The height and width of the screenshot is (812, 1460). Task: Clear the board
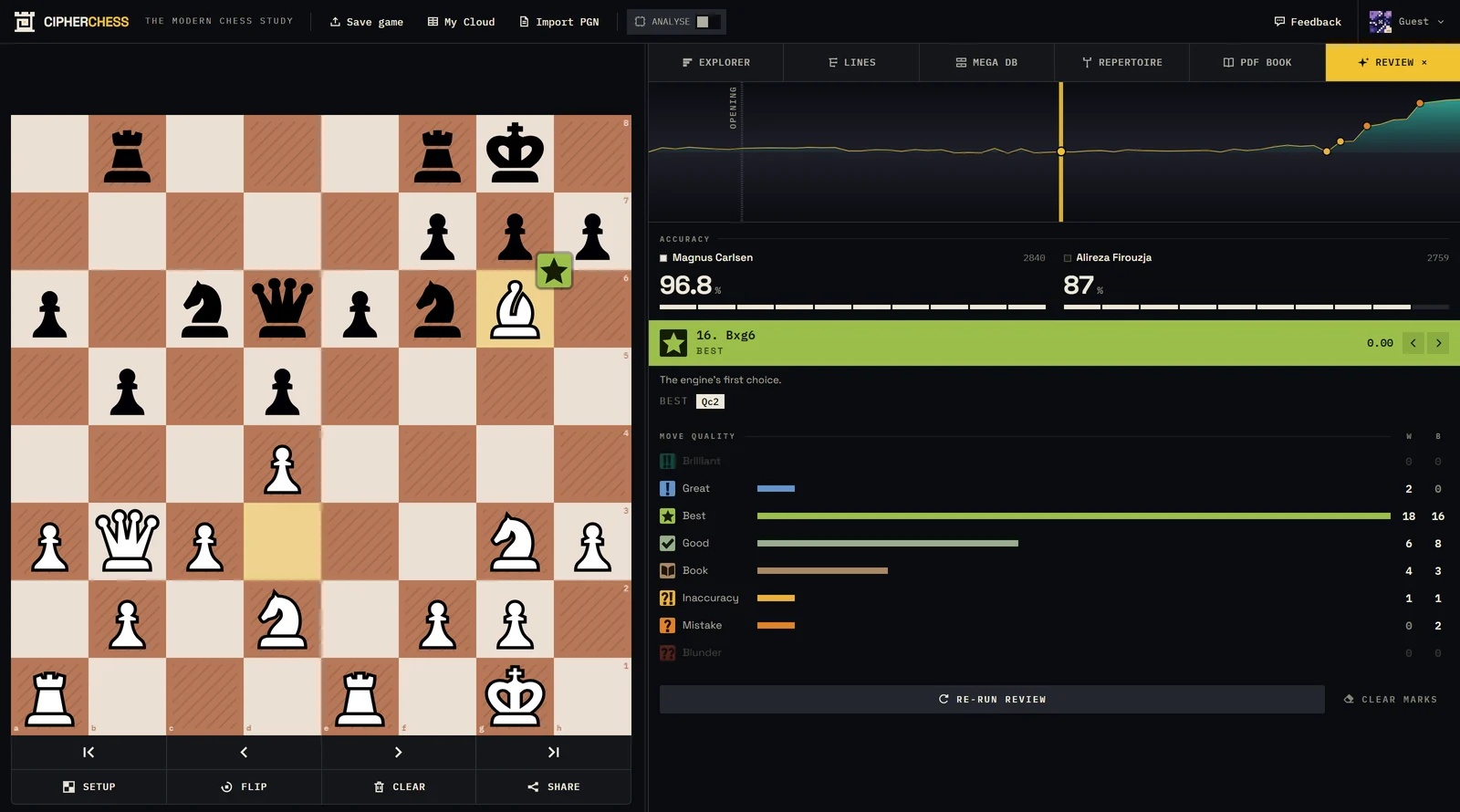(399, 786)
